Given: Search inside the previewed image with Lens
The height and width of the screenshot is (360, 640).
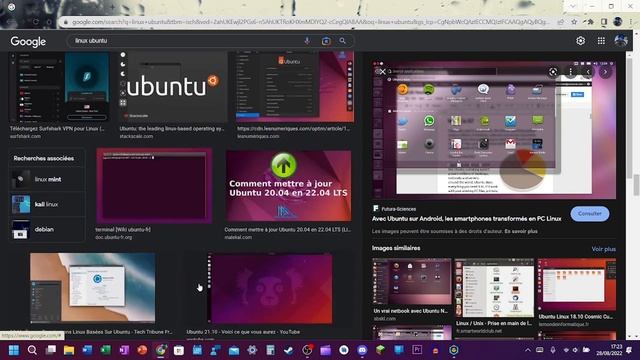Looking at the screenshot, I should [553, 72].
